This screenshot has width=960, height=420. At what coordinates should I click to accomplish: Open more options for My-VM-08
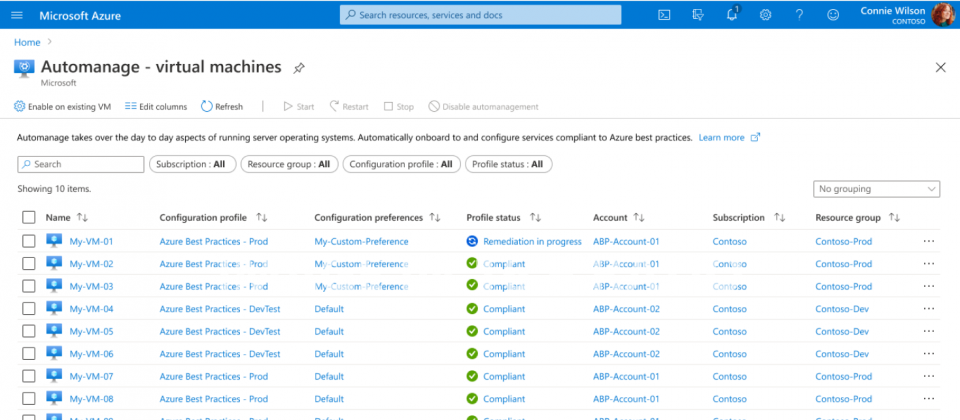(928, 399)
